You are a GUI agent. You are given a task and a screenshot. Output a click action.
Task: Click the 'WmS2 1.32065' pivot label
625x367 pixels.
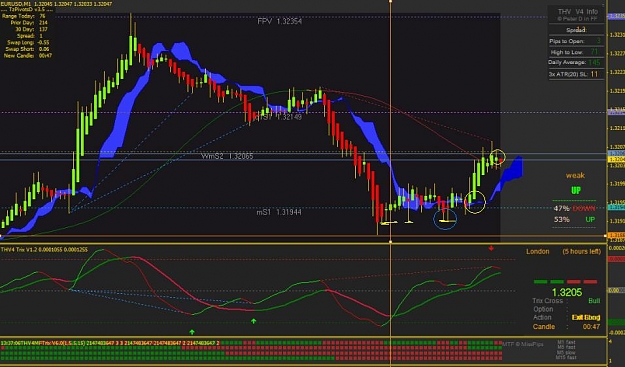[227, 156]
